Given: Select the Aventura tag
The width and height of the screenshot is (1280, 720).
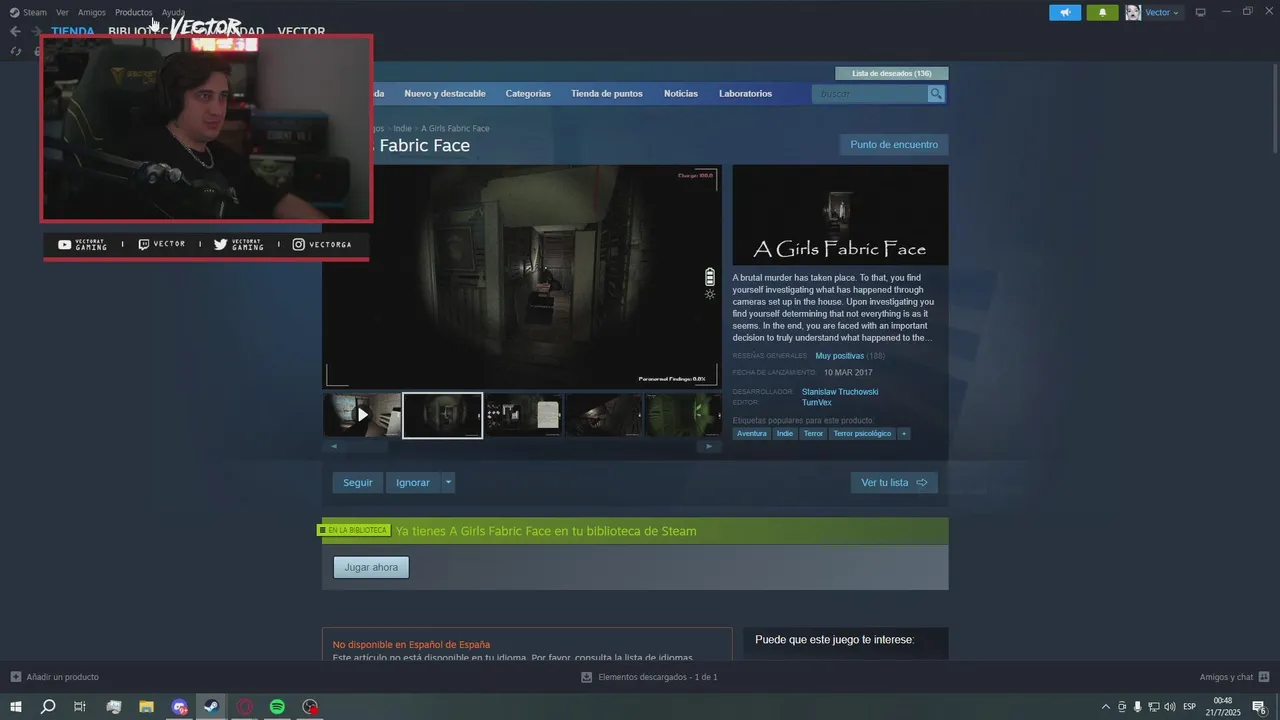Looking at the screenshot, I should (752, 434).
